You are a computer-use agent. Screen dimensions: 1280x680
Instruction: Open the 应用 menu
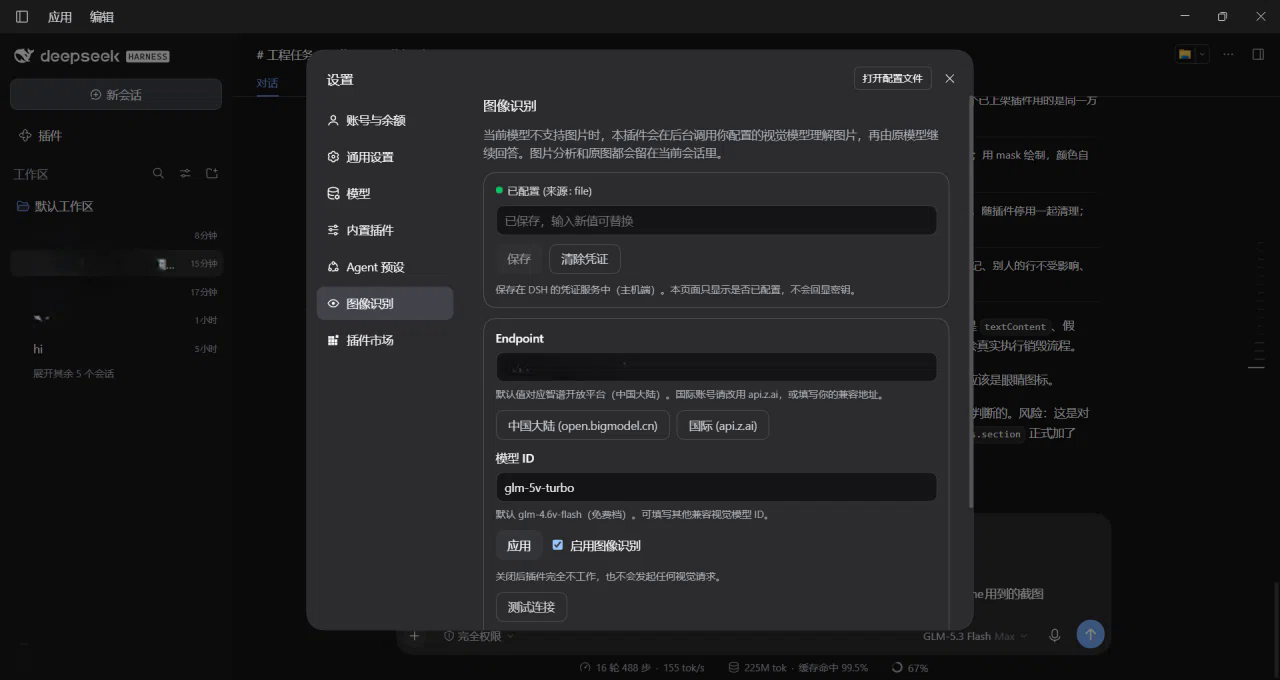click(60, 17)
